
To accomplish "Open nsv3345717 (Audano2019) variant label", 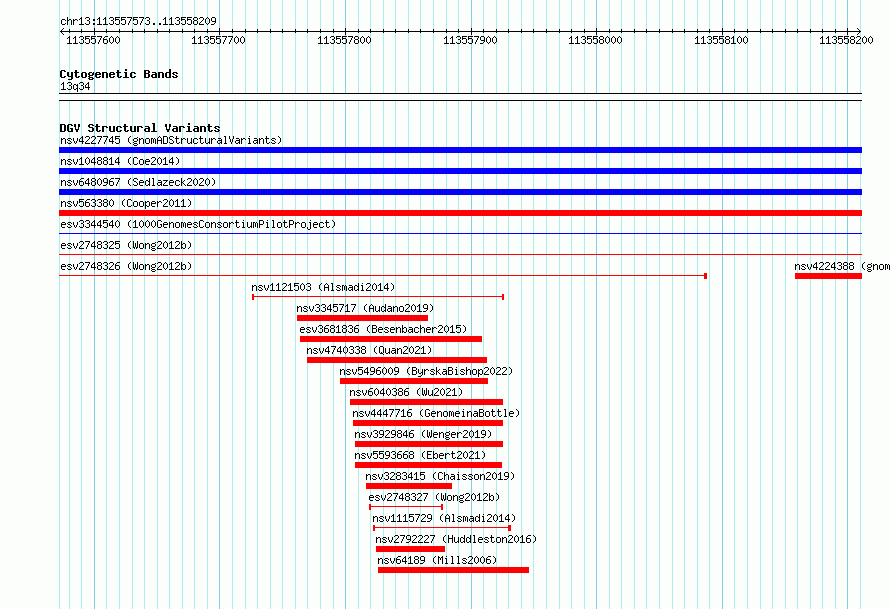I will [x=365, y=308].
